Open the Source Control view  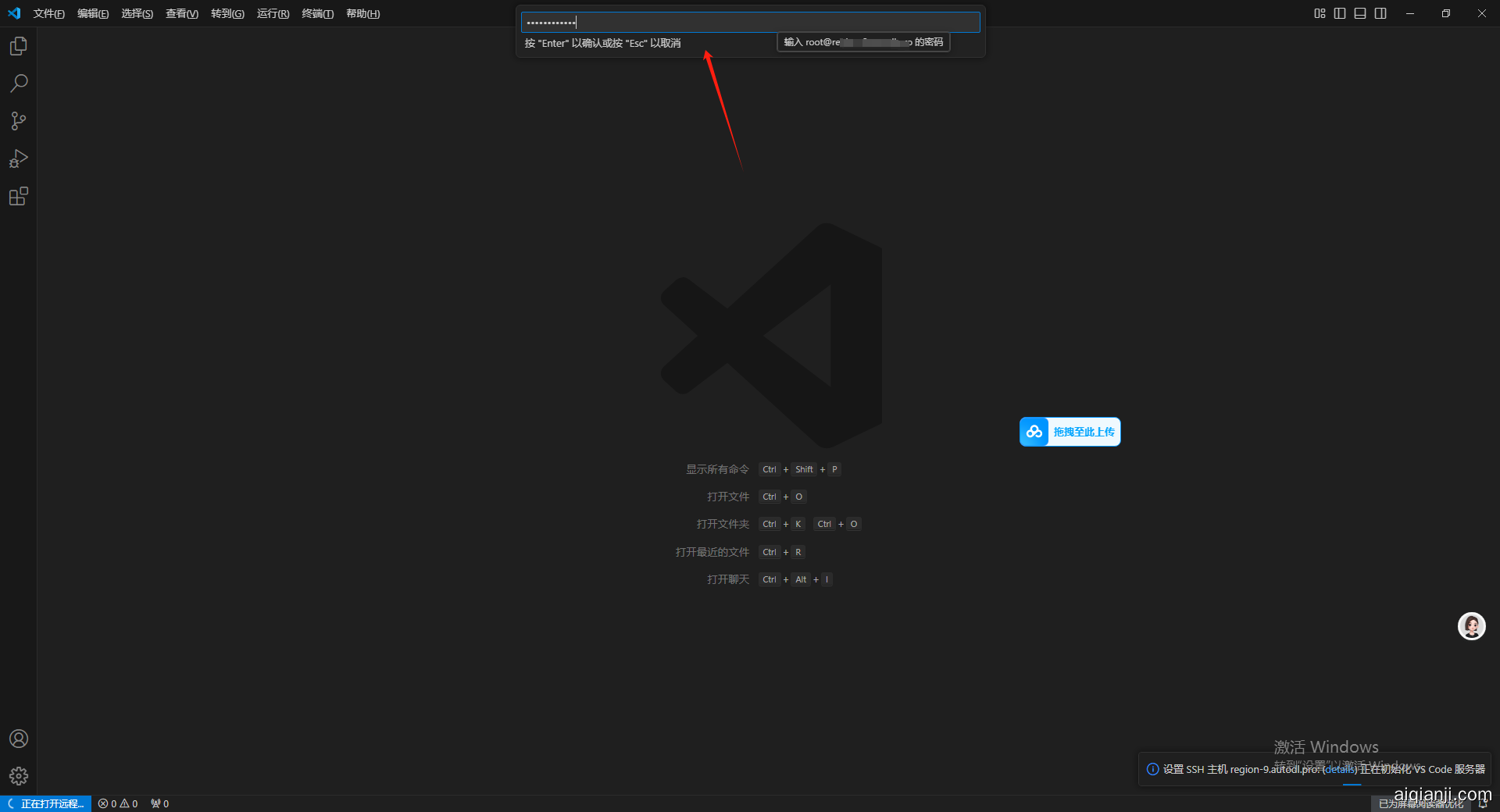19,121
